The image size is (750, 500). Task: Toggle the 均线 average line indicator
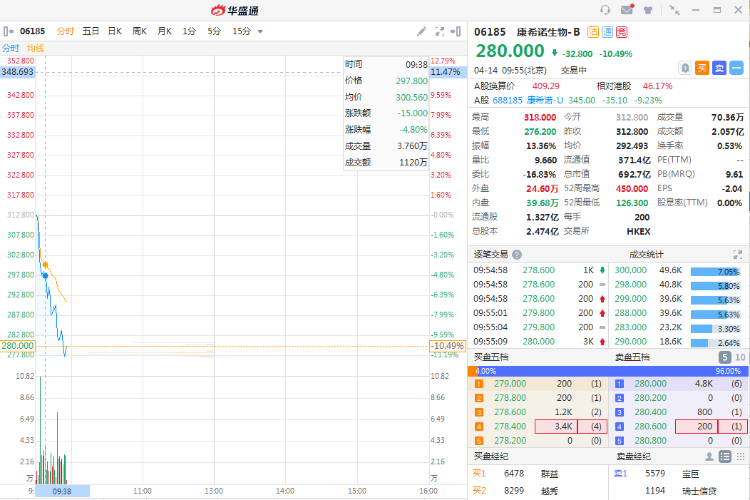click(x=35, y=48)
